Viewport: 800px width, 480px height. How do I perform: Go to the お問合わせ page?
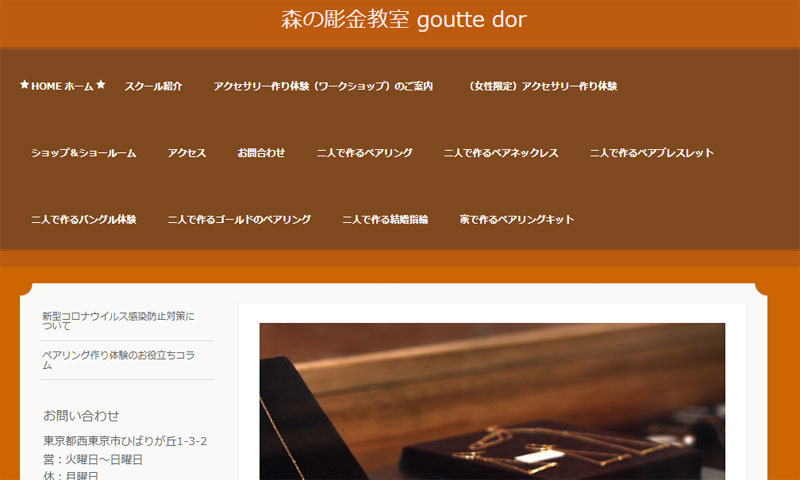[261, 153]
